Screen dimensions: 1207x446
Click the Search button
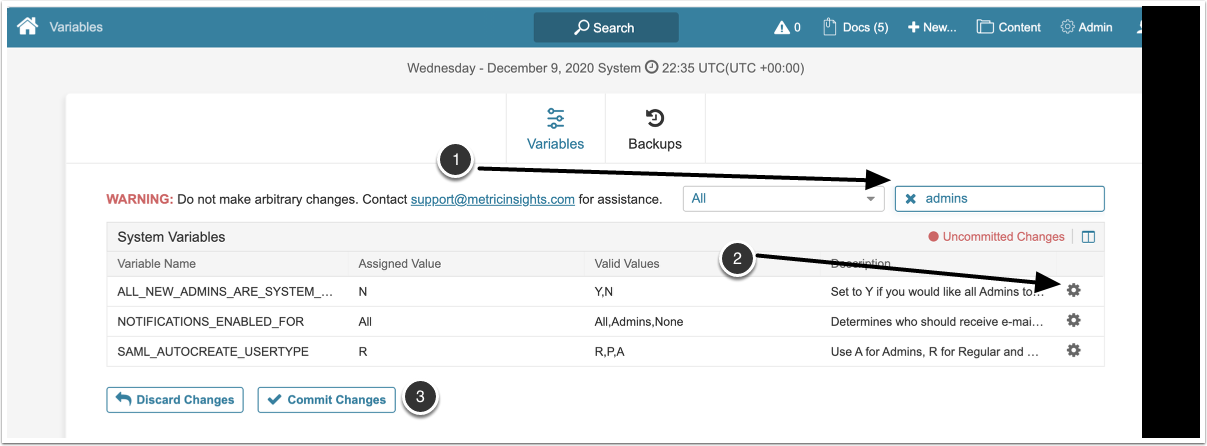pos(606,28)
